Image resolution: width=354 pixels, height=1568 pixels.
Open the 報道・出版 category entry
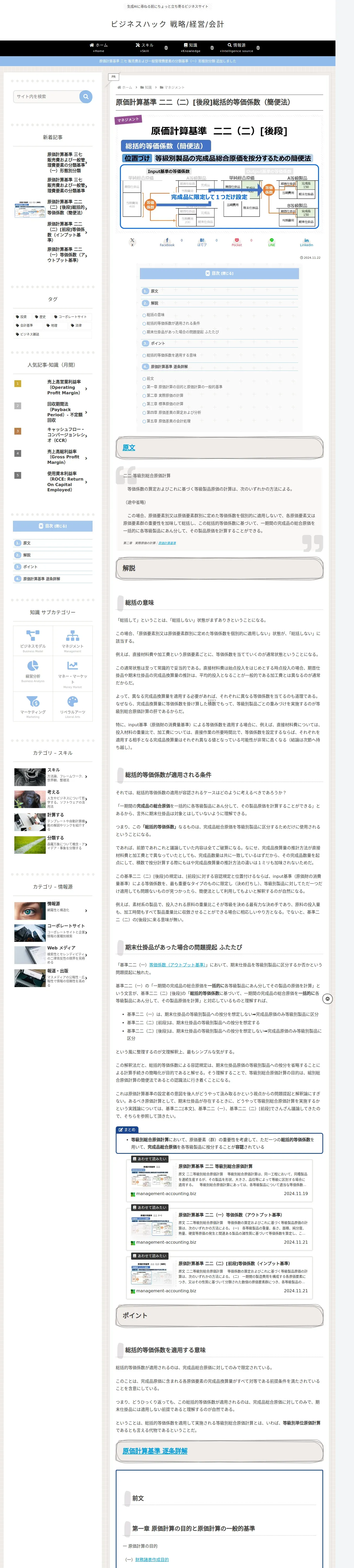click(53, 978)
